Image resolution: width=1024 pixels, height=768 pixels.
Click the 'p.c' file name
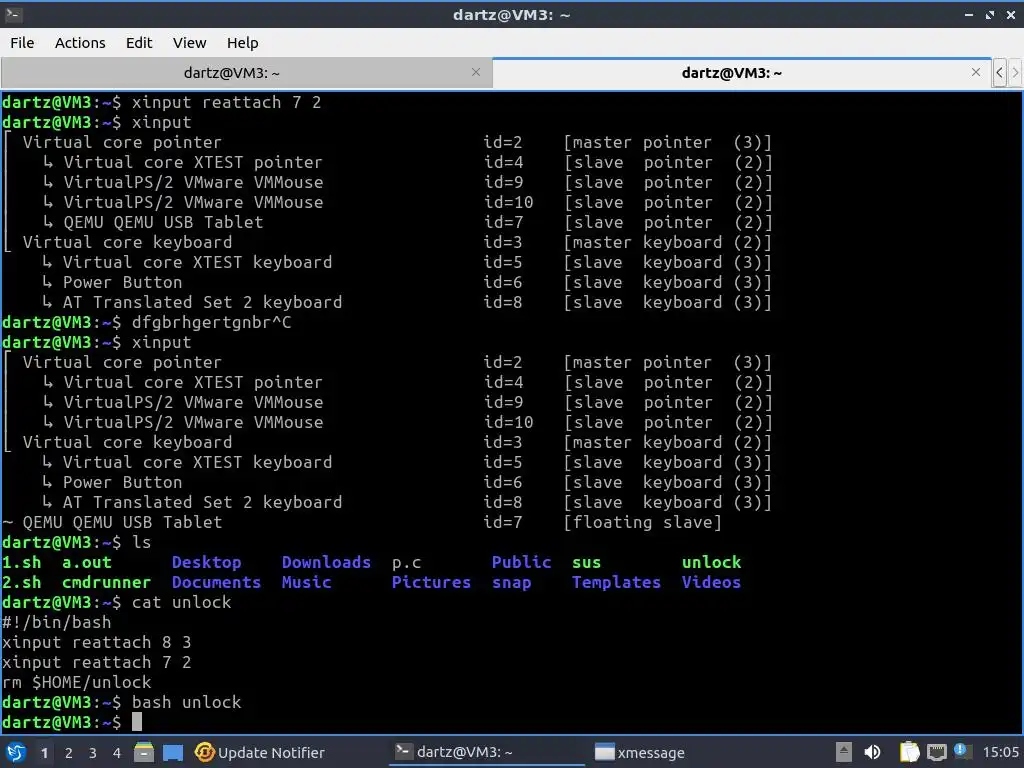(x=406, y=562)
